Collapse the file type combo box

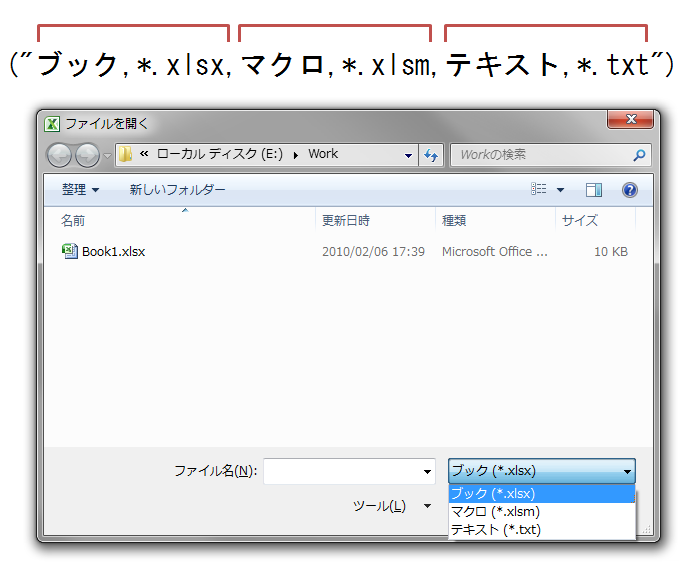click(541, 471)
